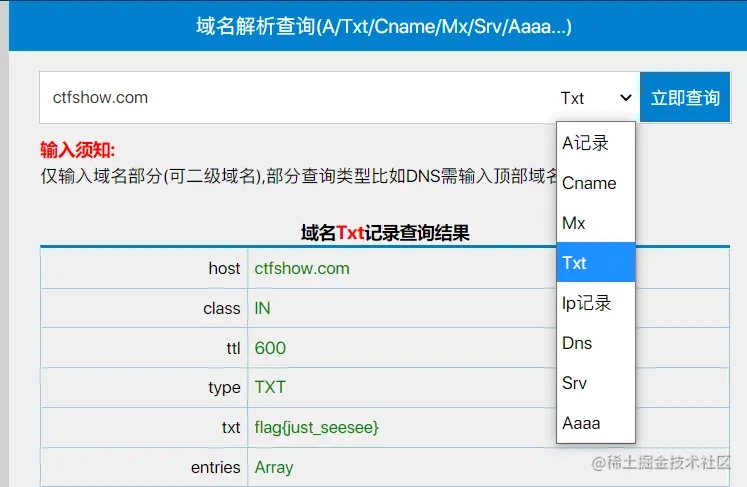Image resolution: width=747 pixels, height=487 pixels.
Task: Select Srv option in the dropdown list
Action: point(596,383)
